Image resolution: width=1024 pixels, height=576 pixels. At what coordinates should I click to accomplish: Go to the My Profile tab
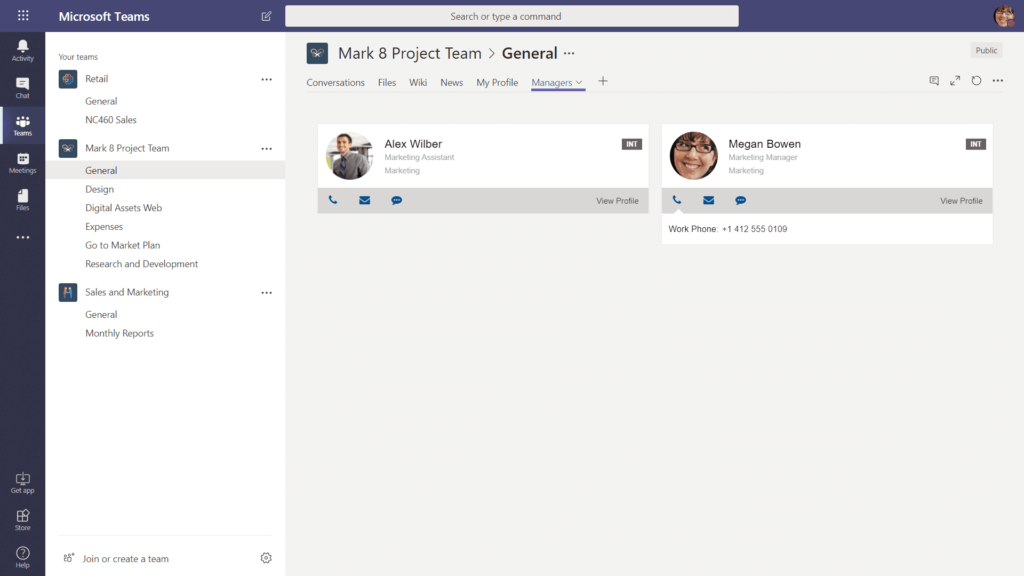tap(497, 82)
